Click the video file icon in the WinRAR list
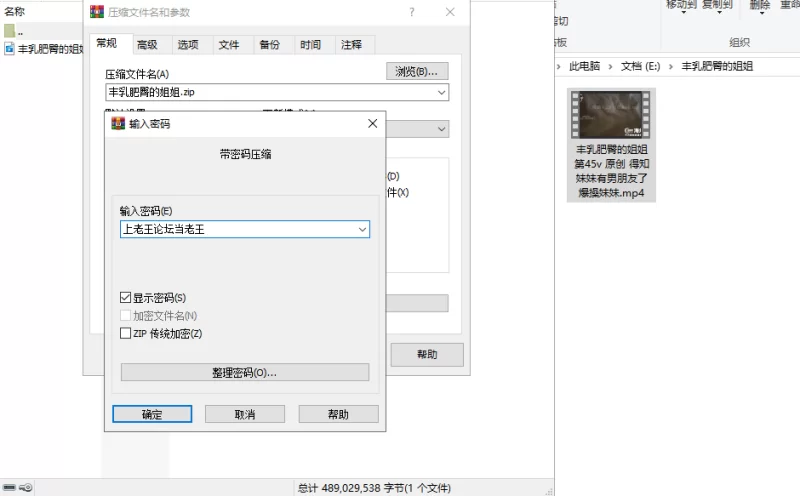This screenshot has height=496, width=800. [9, 48]
